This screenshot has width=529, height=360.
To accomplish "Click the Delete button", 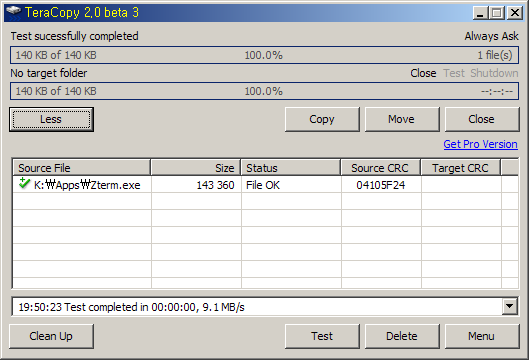I will coord(402,336).
